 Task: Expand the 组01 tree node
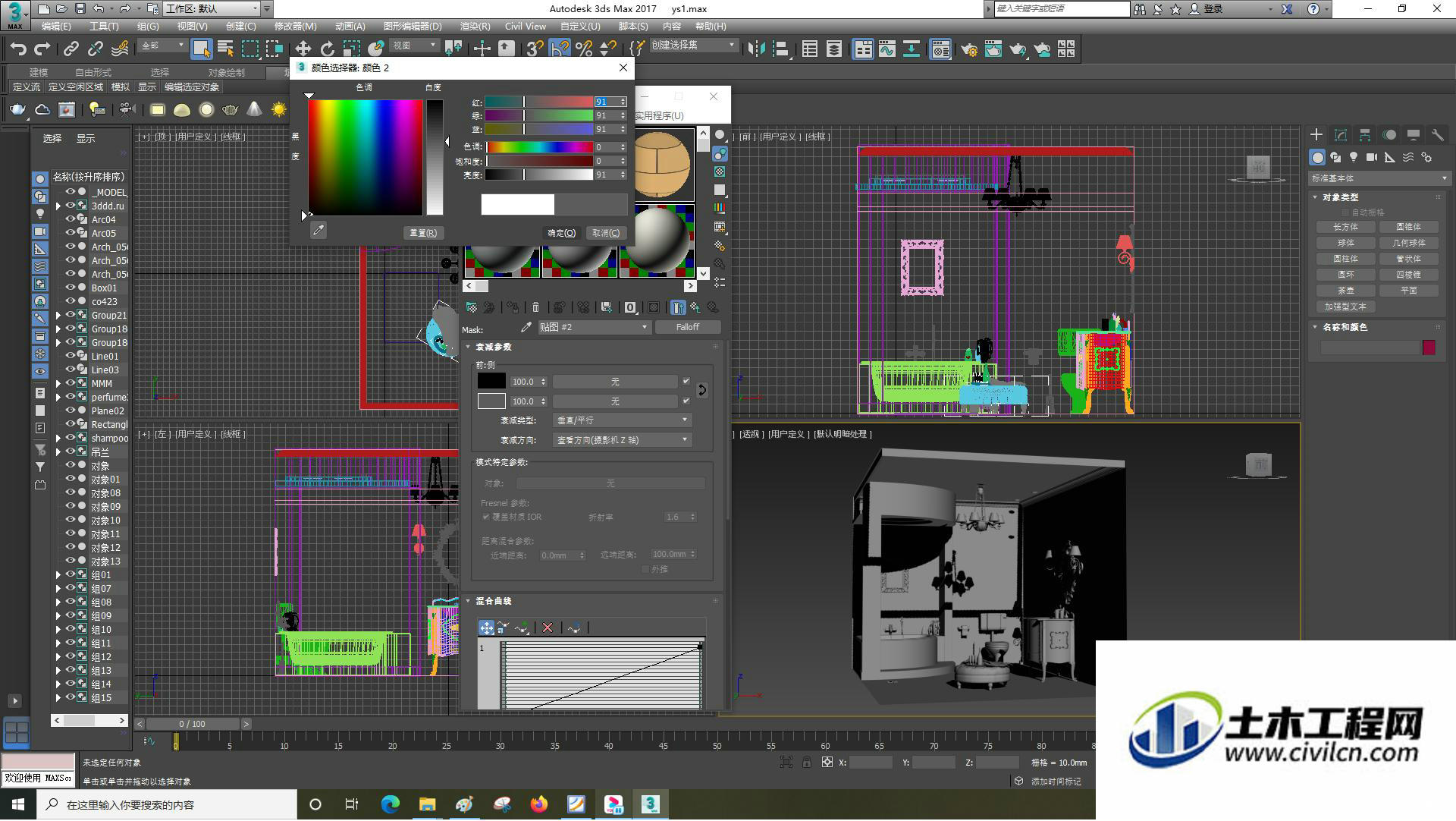(x=58, y=574)
